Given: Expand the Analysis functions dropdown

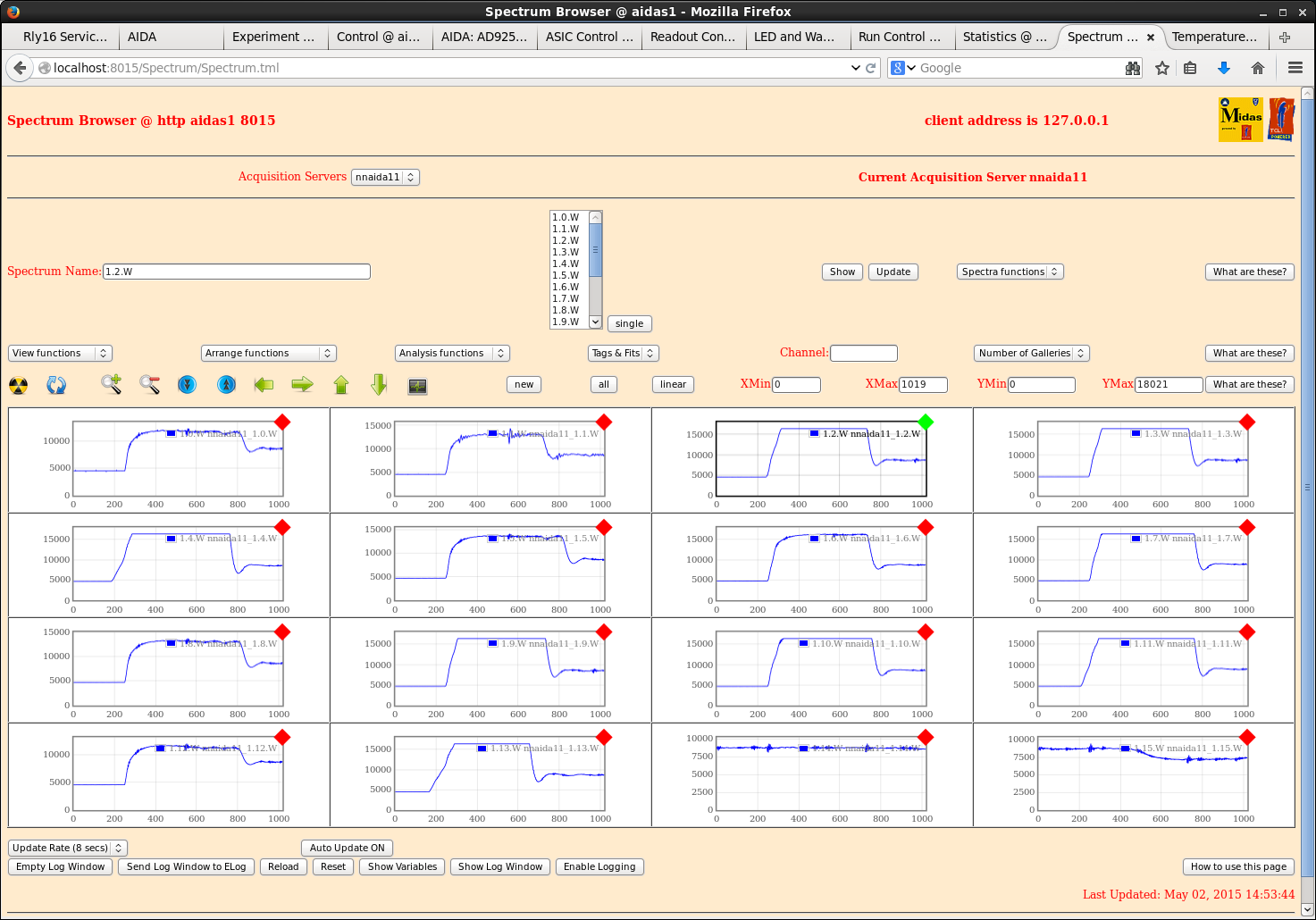Looking at the screenshot, I should coord(451,353).
